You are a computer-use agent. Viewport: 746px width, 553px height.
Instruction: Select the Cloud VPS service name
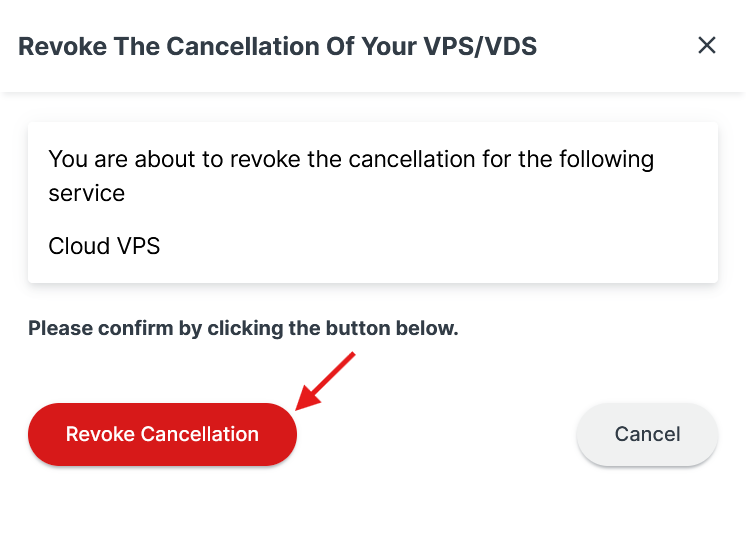(104, 245)
